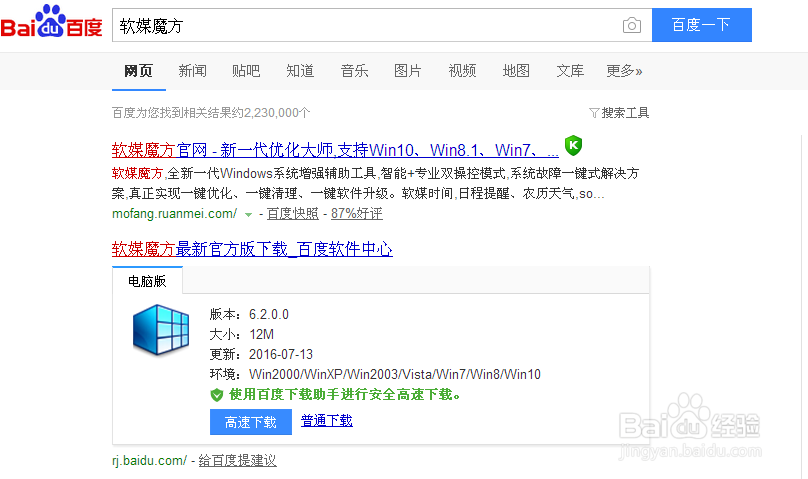Expand 更多» categories menu
Image resolution: width=808 pixels, height=479 pixels.
tap(624, 71)
